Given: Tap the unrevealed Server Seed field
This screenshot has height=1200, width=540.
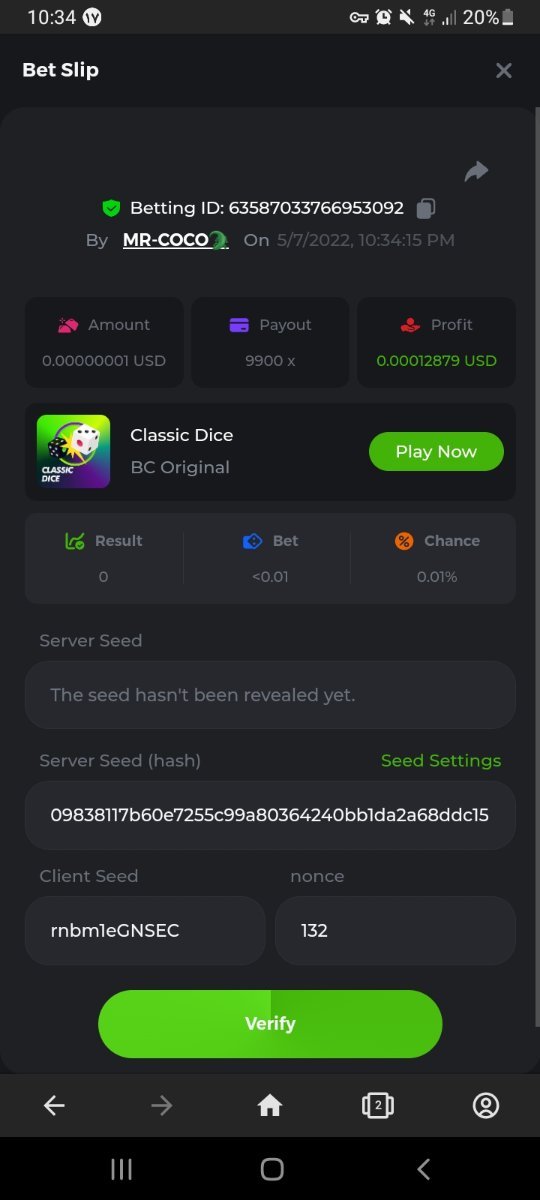Looking at the screenshot, I should [x=270, y=694].
